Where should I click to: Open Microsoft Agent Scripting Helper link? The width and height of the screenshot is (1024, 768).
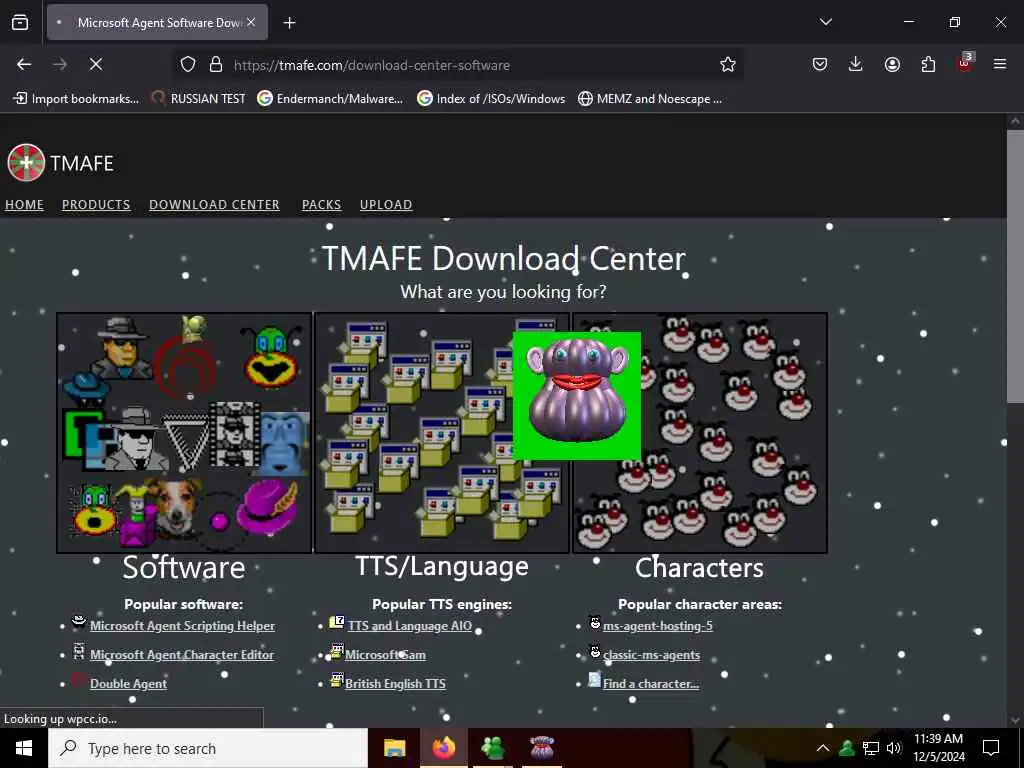(182, 626)
